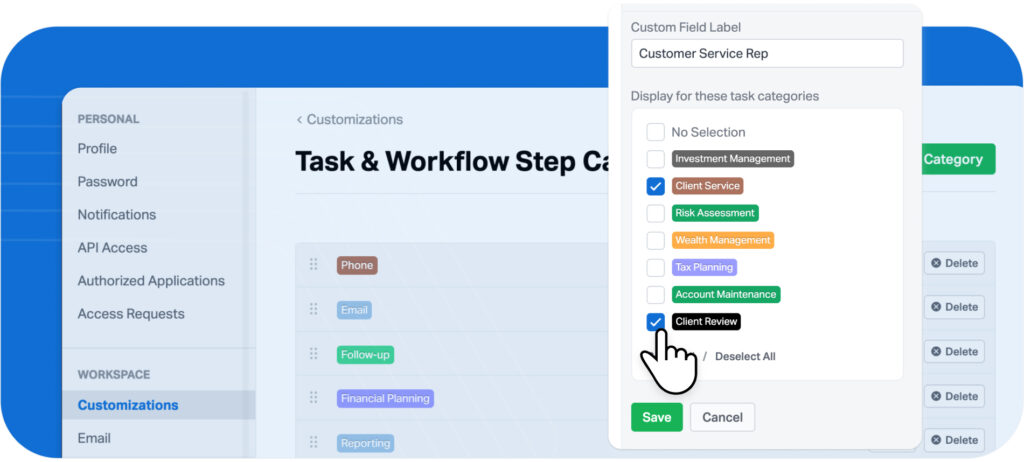Open API Access settings page

click(x=112, y=248)
